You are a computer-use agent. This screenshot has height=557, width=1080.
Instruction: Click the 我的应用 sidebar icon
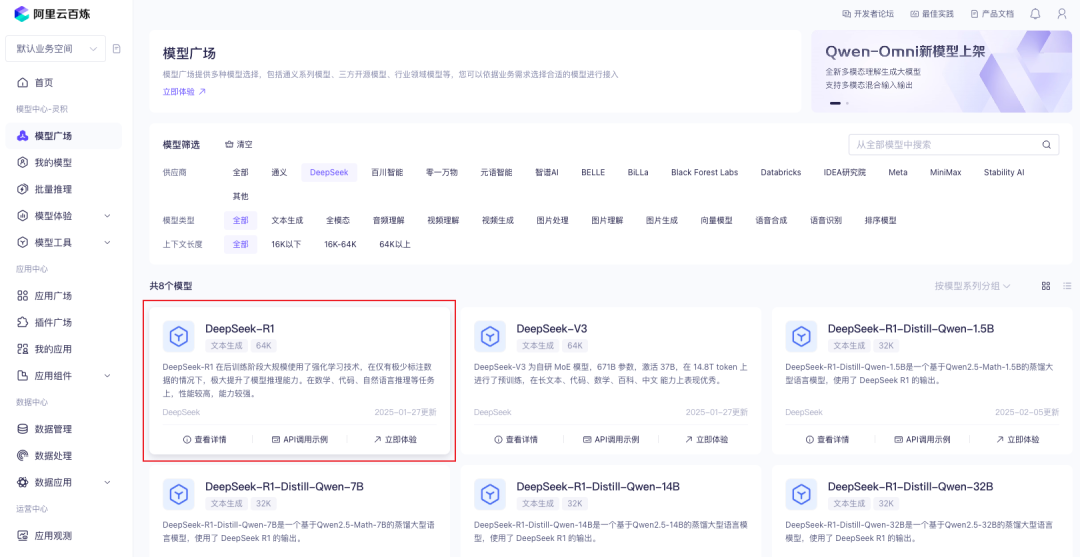22,349
